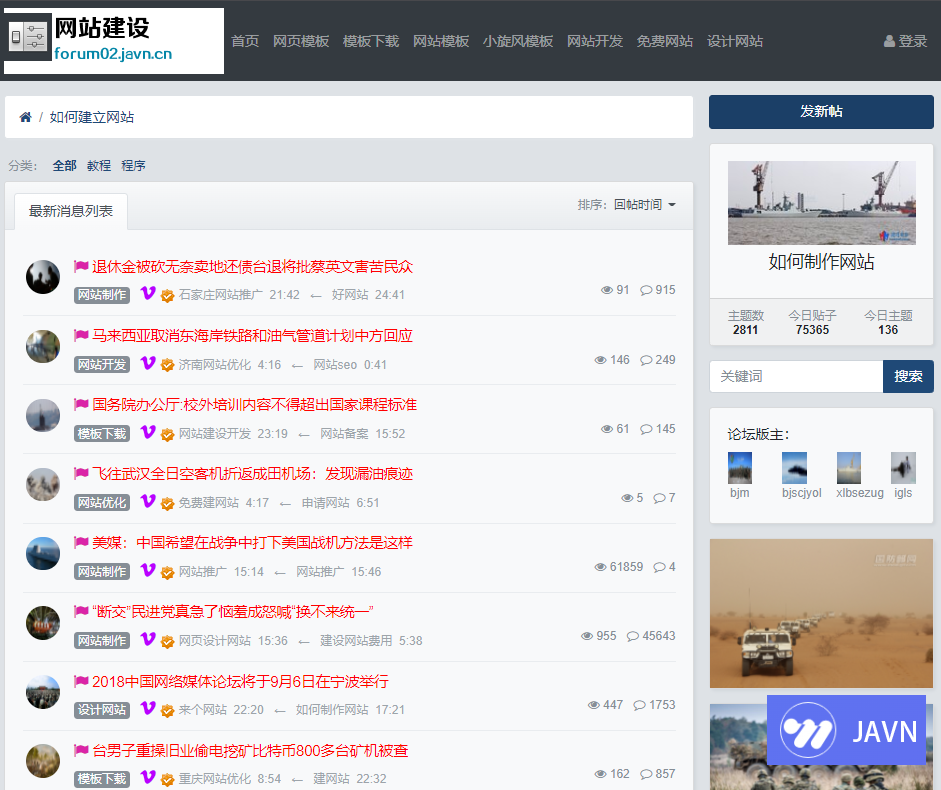Open 模板下载 in the navigation bar
941x790 pixels.
point(370,41)
